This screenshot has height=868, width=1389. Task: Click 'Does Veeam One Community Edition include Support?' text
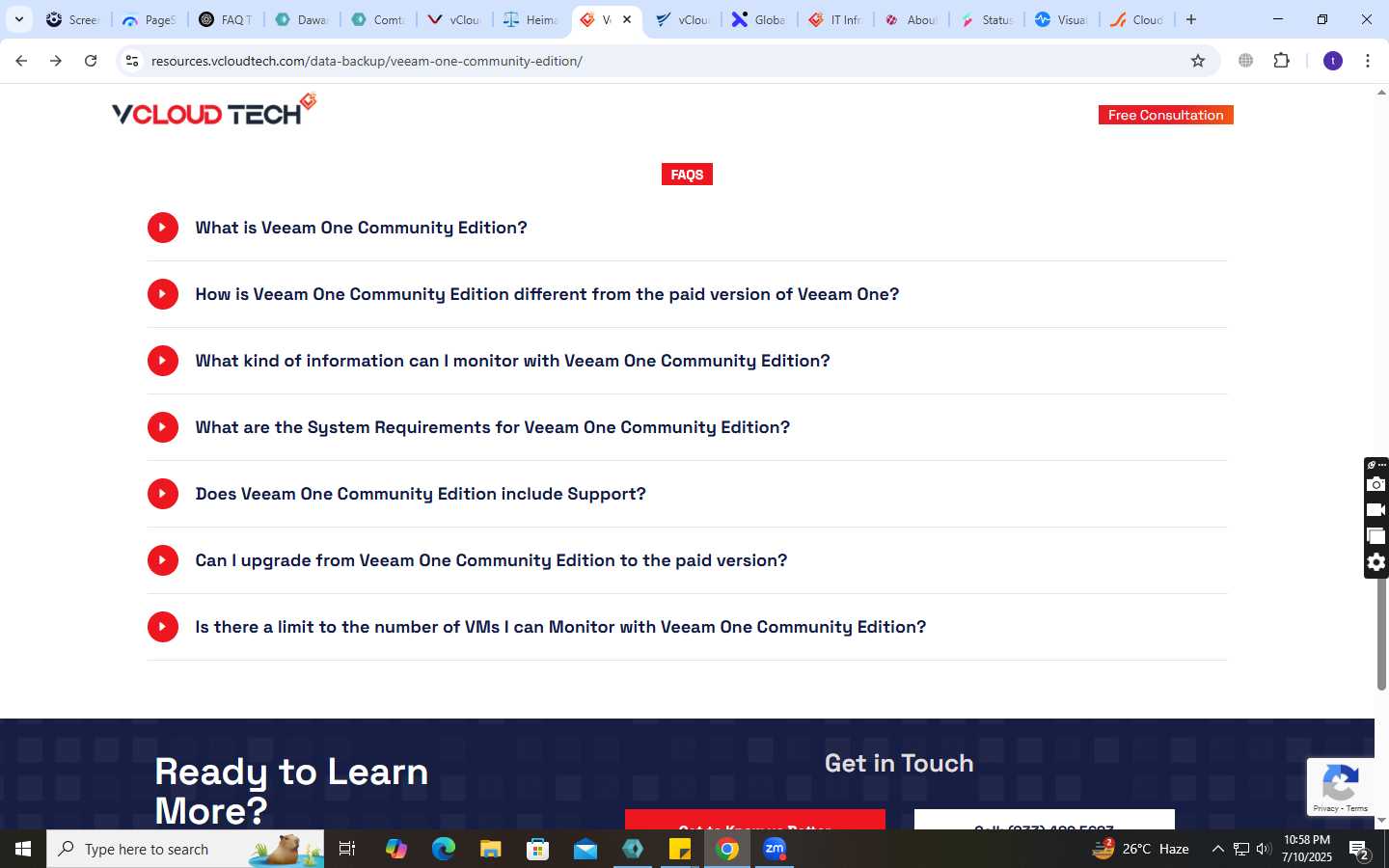(421, 494)
